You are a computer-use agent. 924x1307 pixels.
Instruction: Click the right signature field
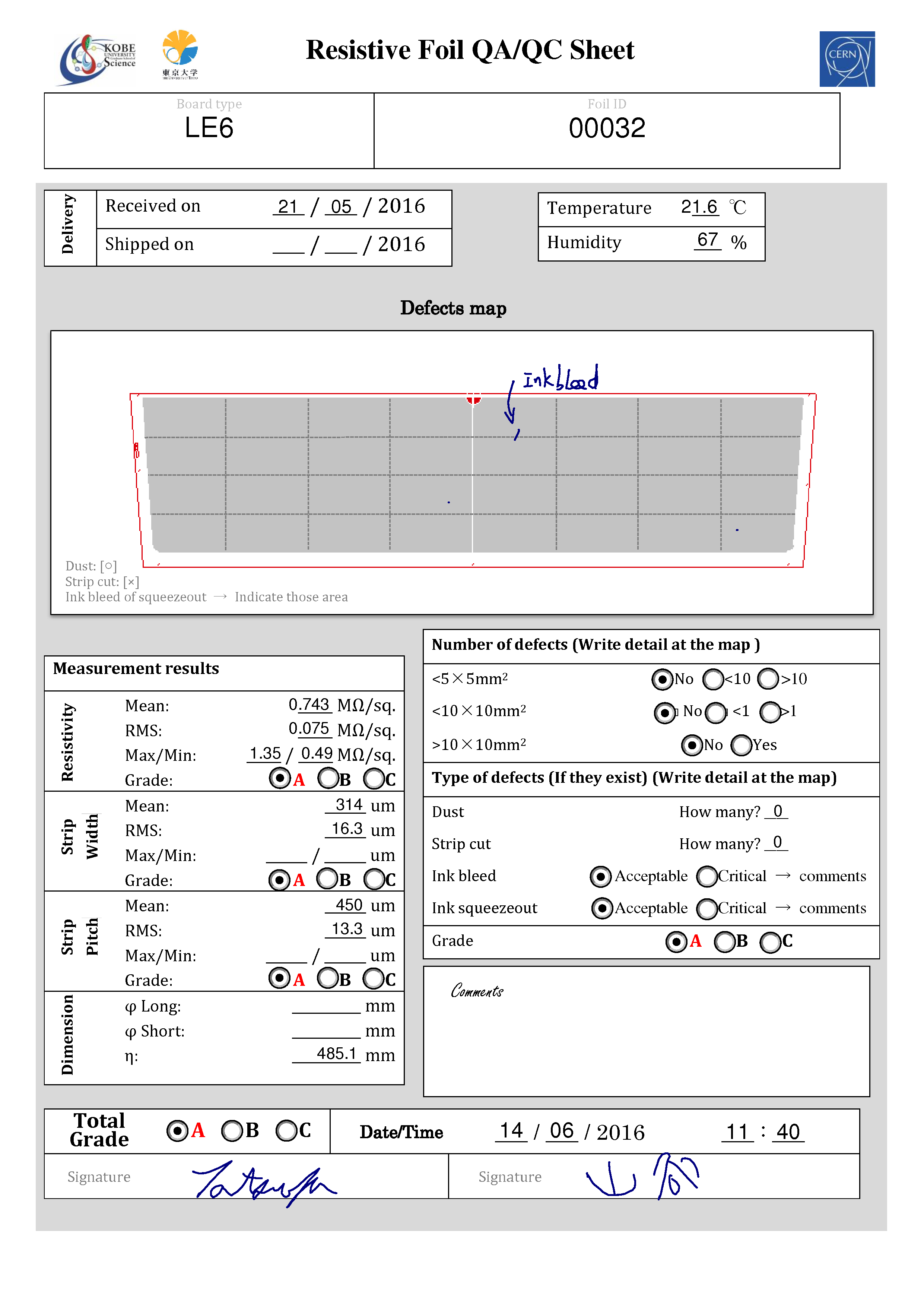pos(654,1177)
